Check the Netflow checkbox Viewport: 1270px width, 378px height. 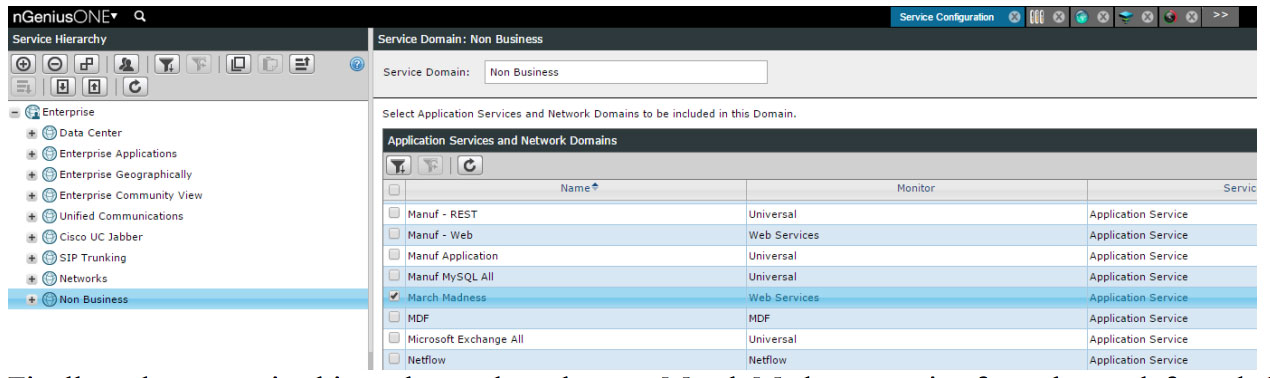click(394, 359)
